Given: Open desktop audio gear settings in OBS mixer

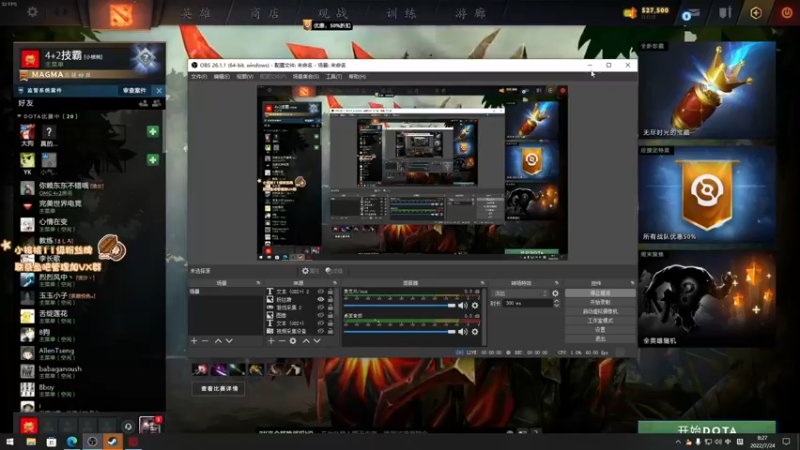Looking at the screenshot, I should 475,332.
